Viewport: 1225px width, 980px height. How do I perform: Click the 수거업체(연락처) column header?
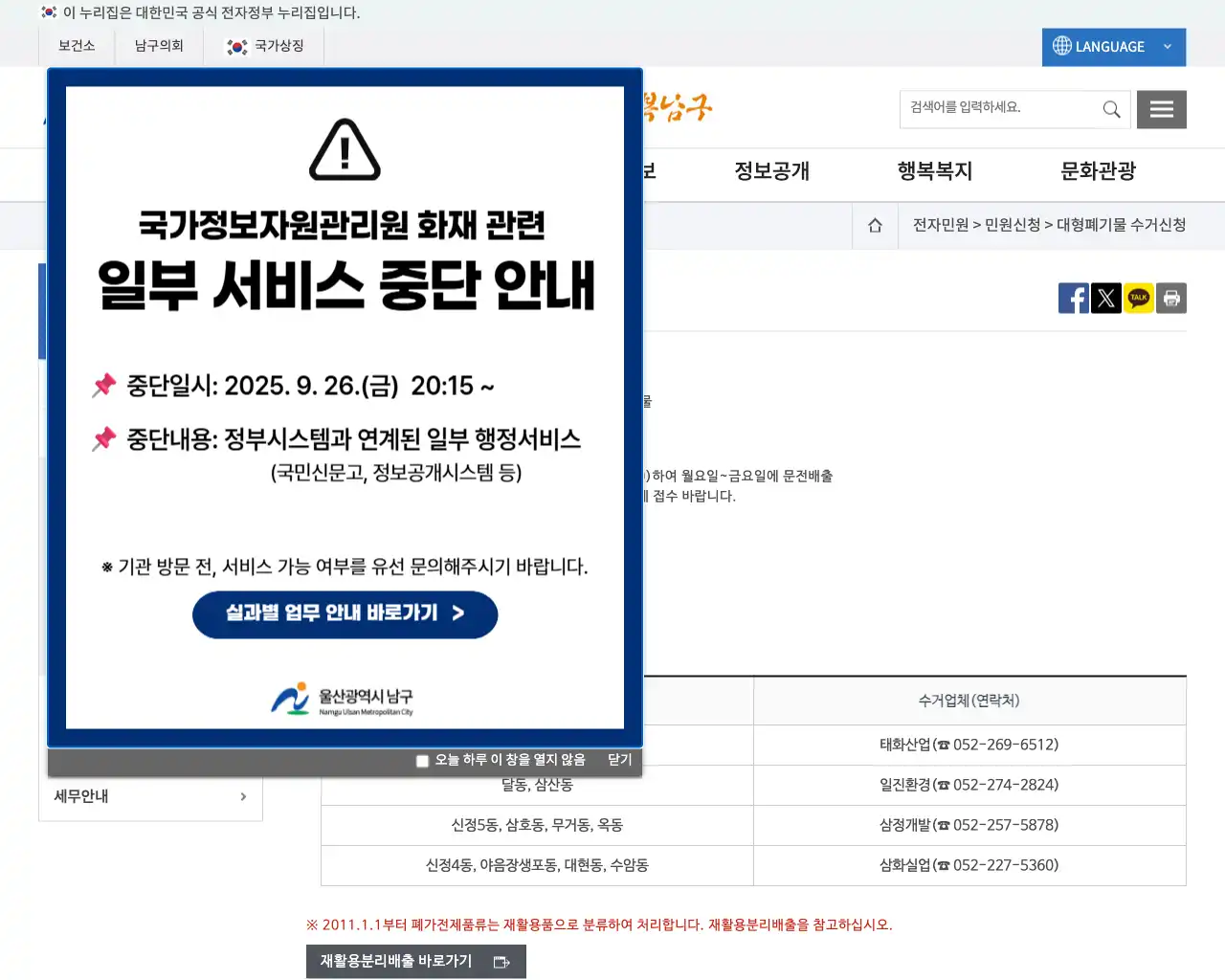(x=969, y=702)
